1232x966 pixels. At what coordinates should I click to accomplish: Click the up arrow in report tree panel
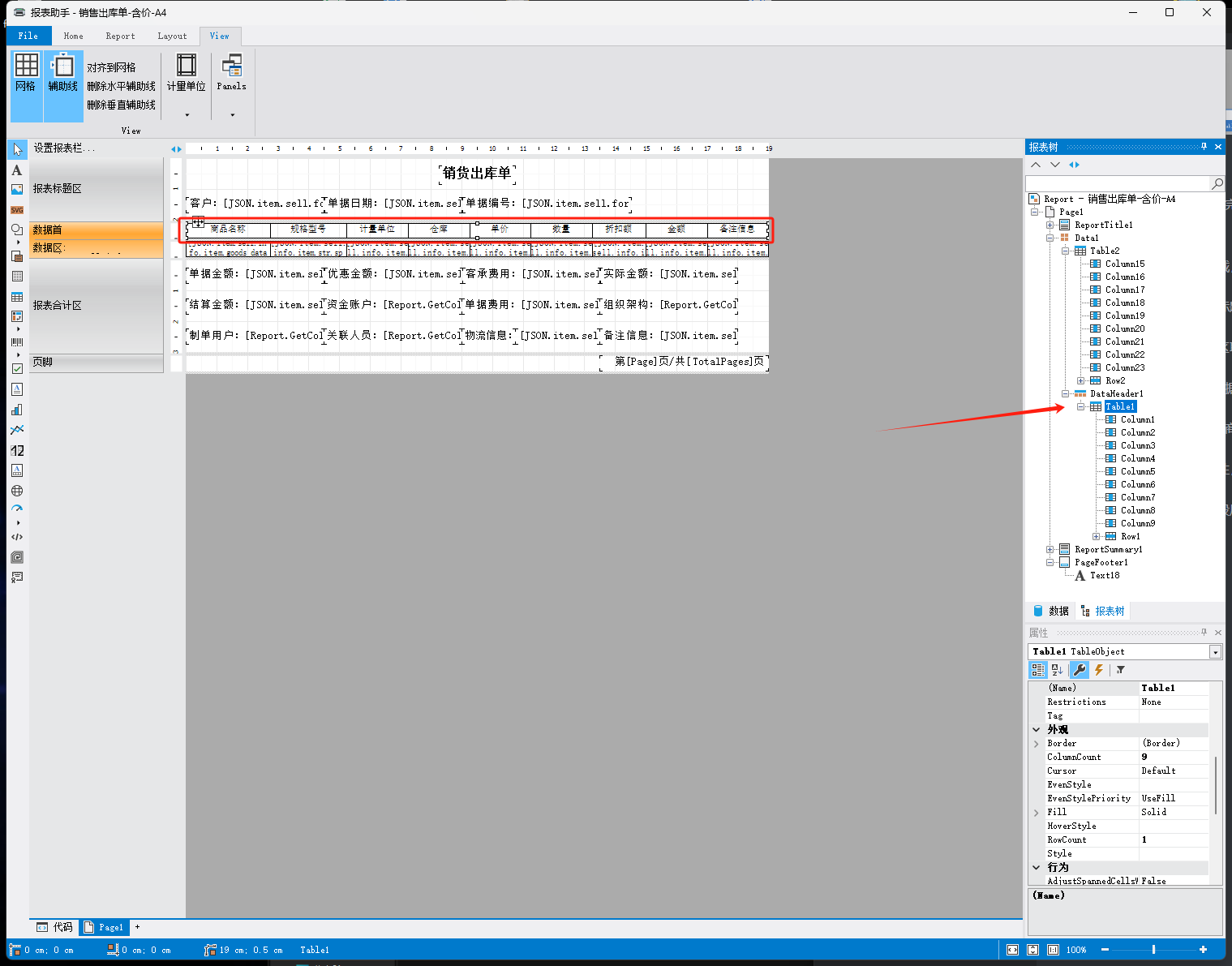pos(1036,165)
